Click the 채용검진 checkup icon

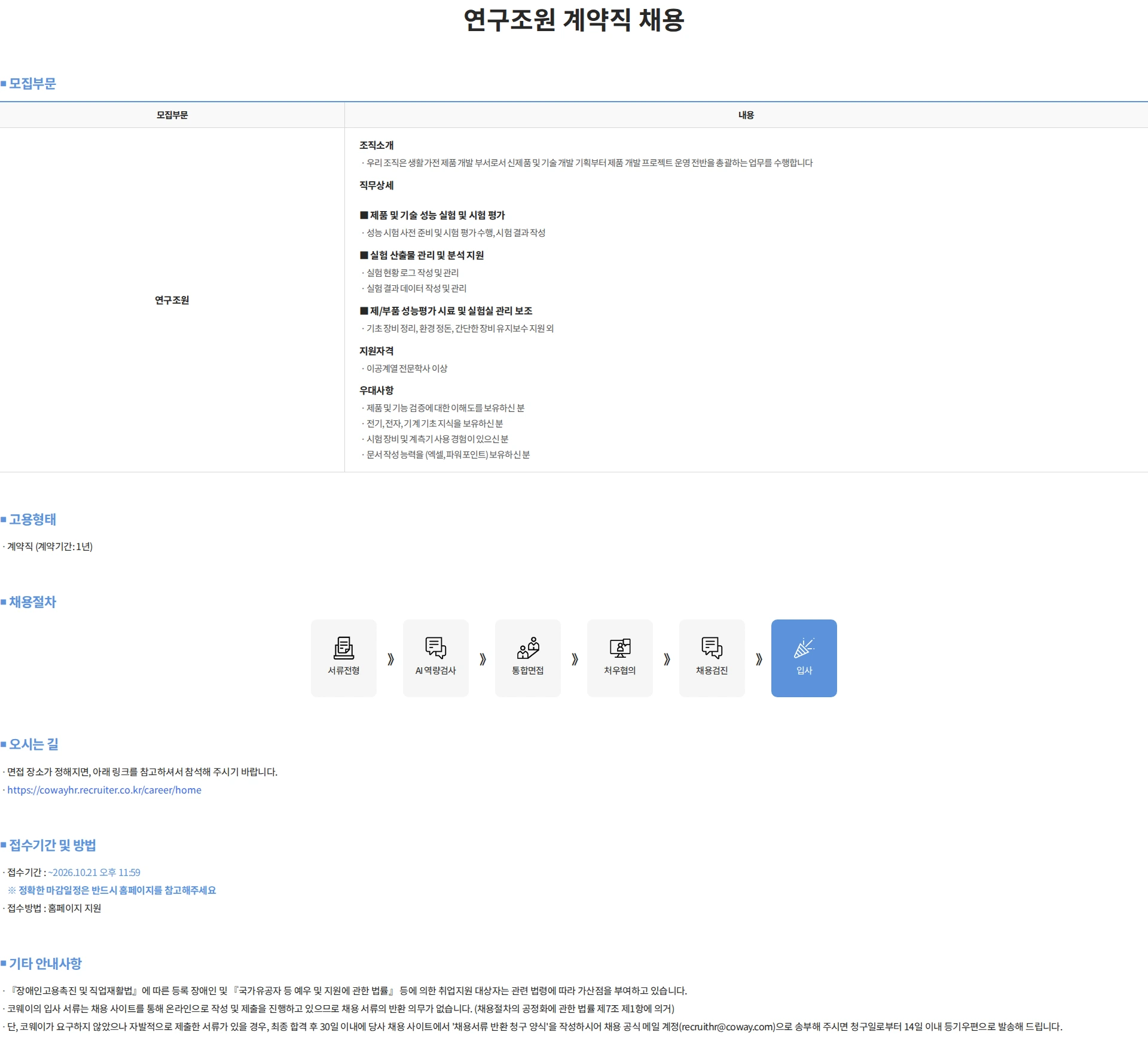pyautogui.click(x=712, y=648)
